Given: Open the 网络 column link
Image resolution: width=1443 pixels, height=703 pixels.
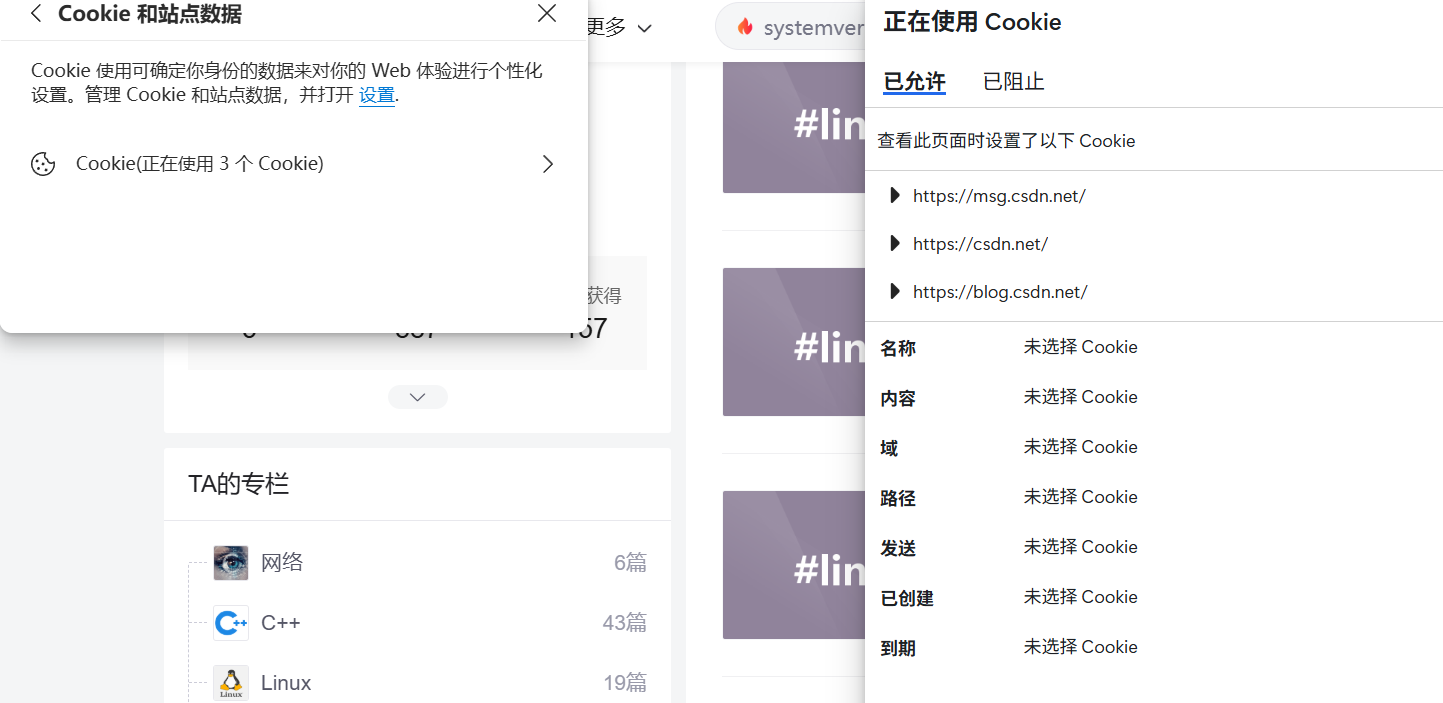Looking at the screenshot, I should tap(282, 563).
